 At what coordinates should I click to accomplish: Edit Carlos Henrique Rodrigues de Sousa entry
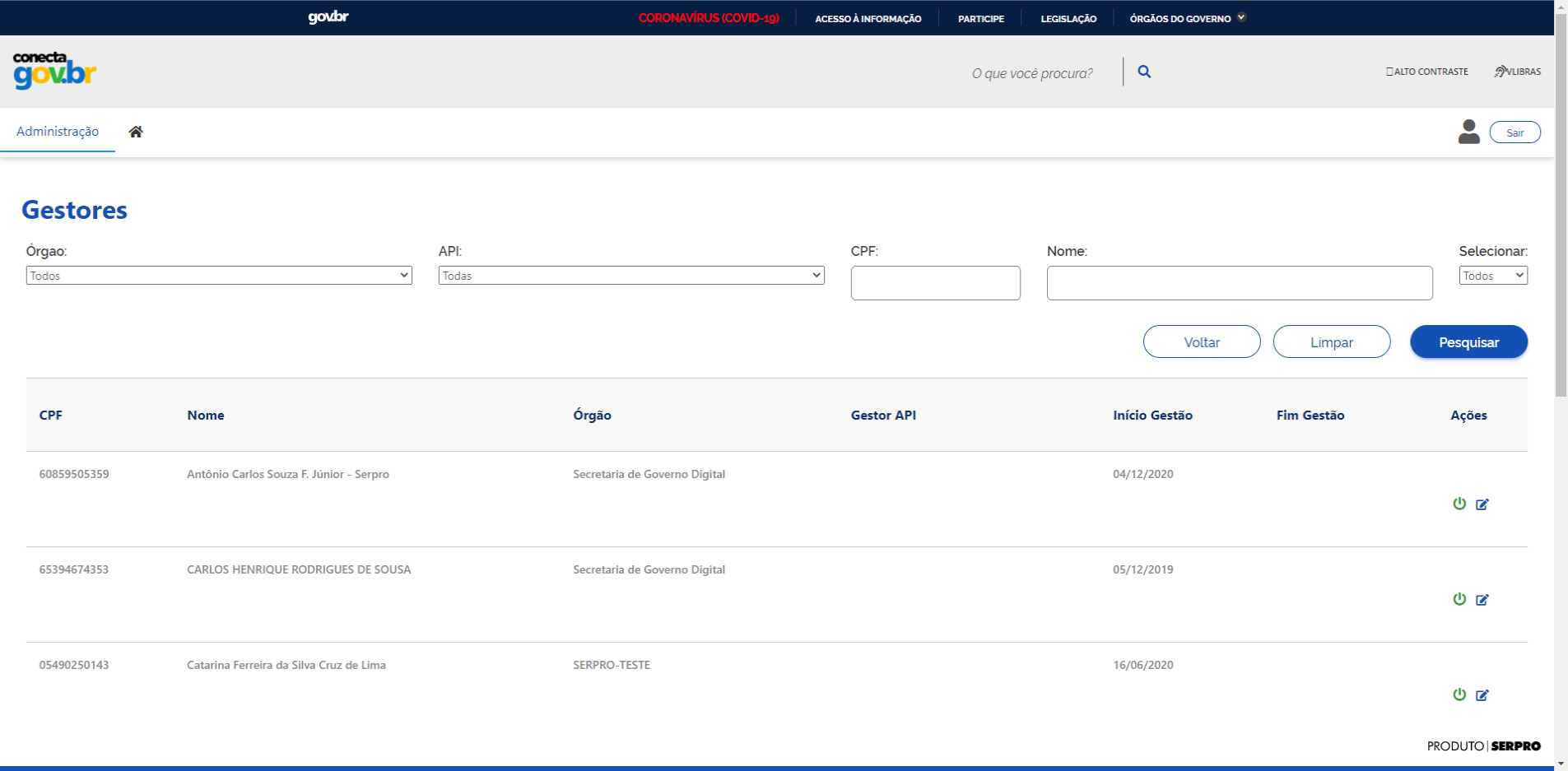point(1482,600)
